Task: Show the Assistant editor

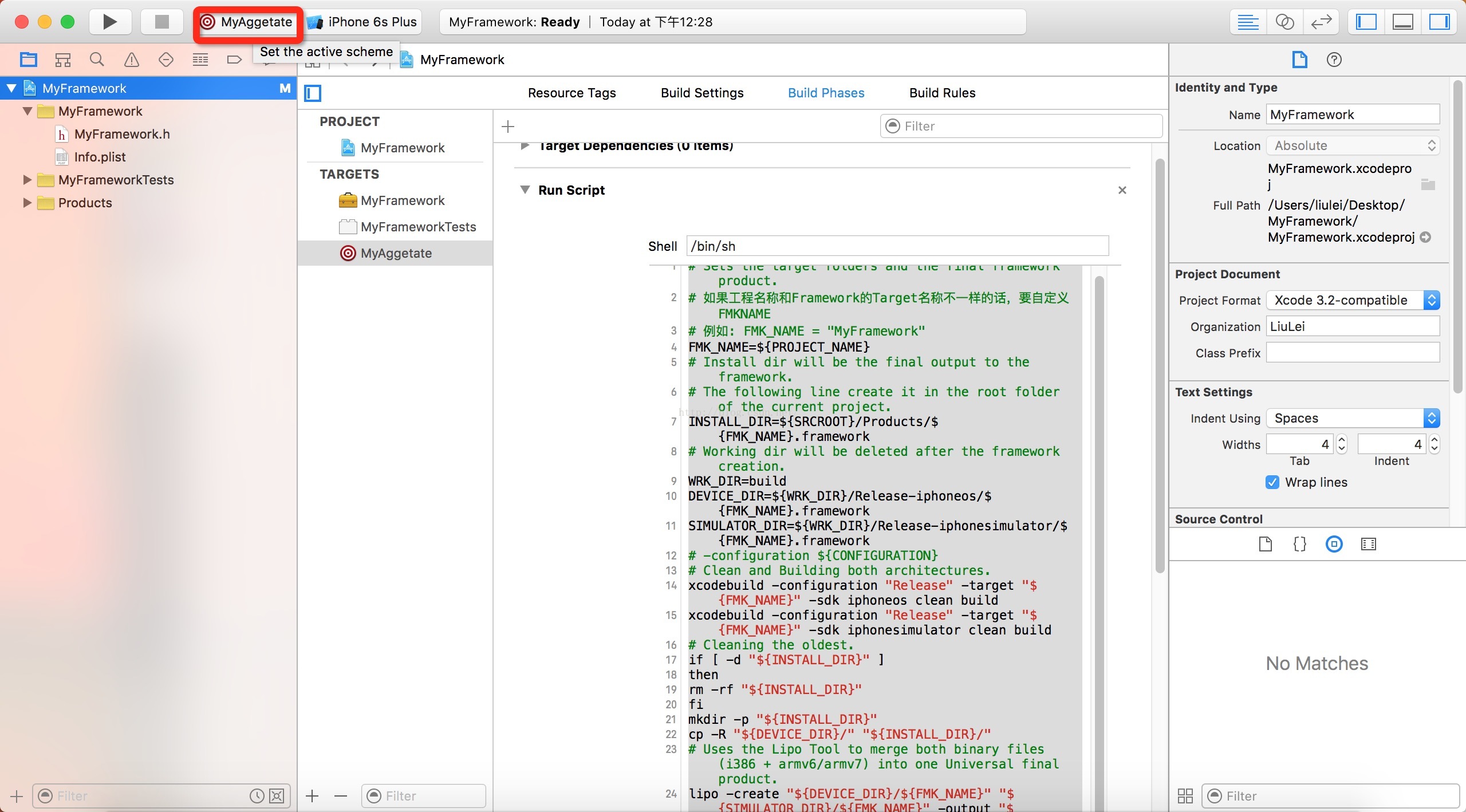Action: coord(1284,22)
